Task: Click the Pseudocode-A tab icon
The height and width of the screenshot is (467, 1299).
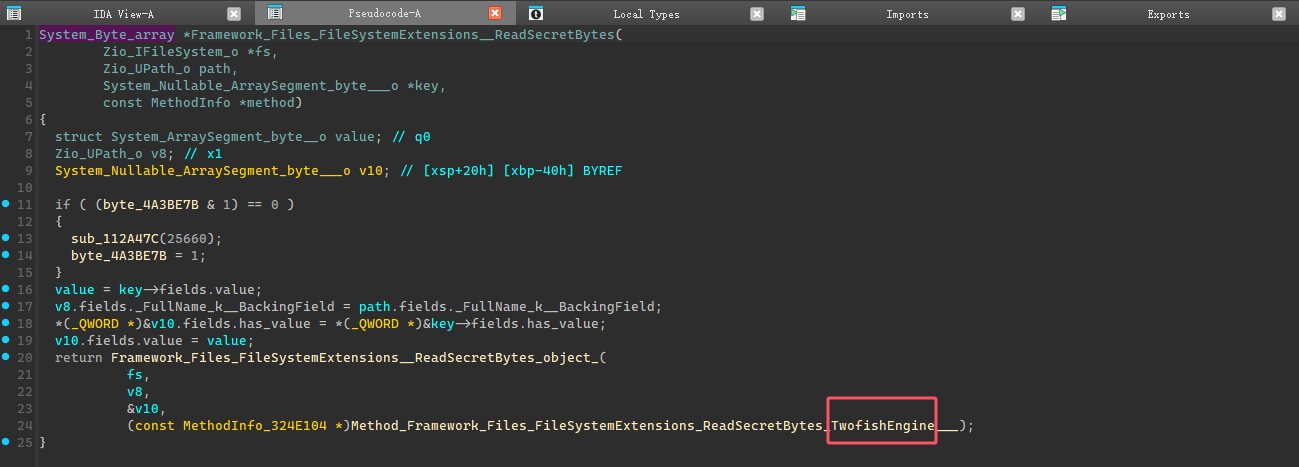Action: coord(275,14)
